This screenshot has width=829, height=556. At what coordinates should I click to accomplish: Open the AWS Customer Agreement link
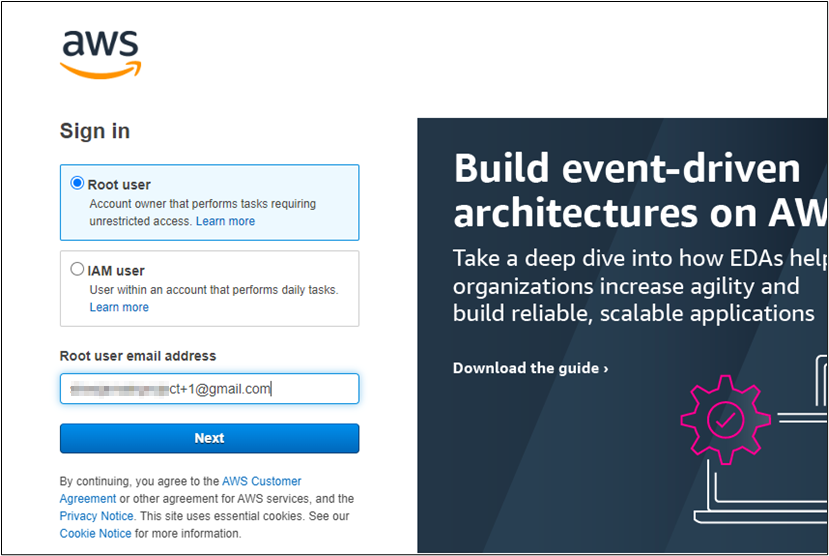click(x=261, y=481)
